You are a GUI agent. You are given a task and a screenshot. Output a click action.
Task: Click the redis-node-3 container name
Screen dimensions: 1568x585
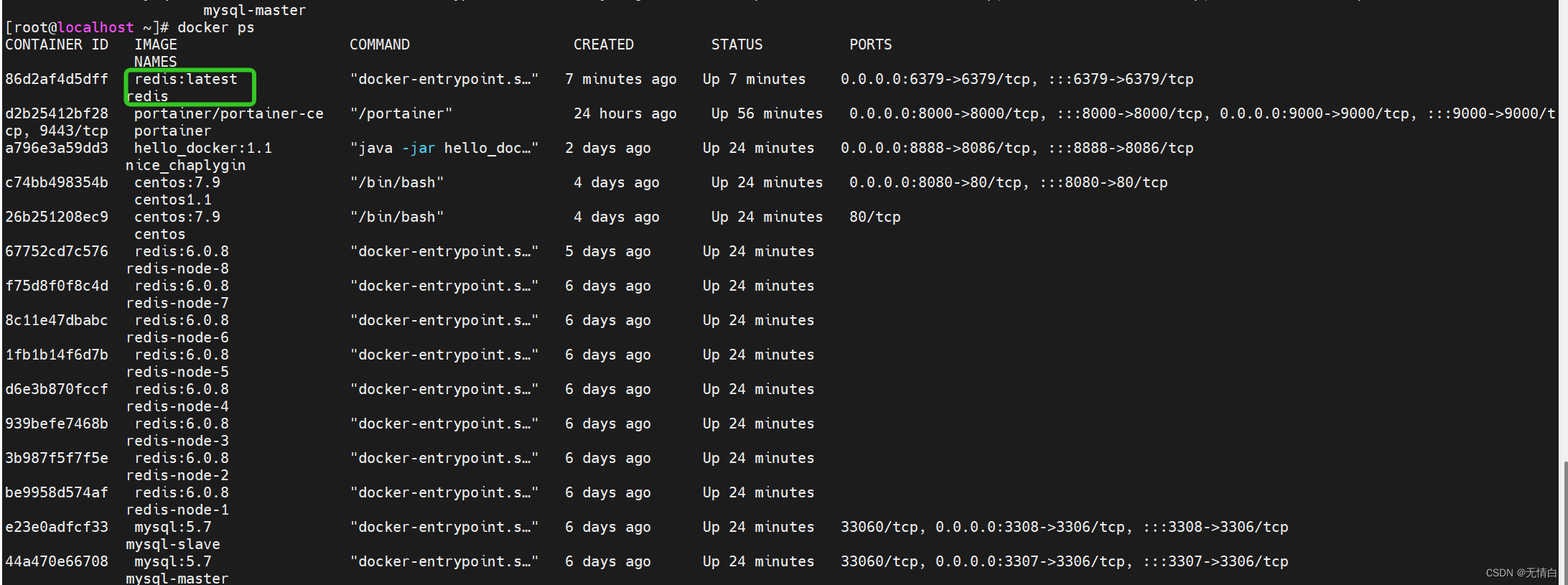[177, 441]
